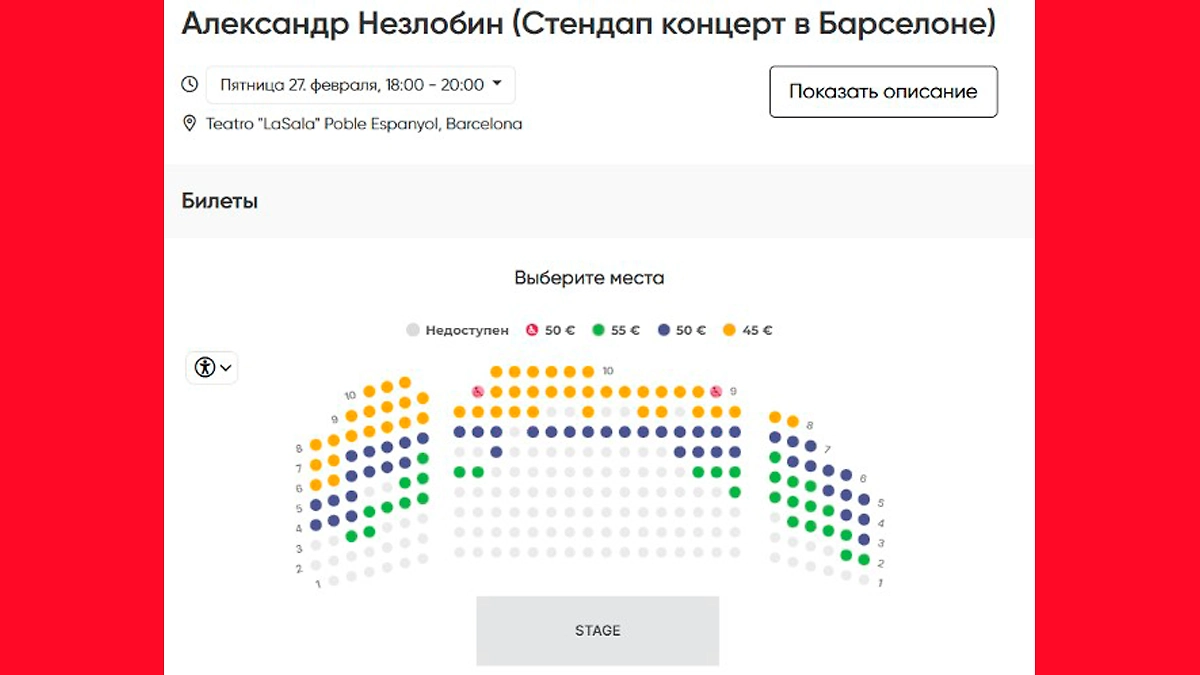Image resolution: width=1200 pixels, height=675 pixels.
Task: Click the green 55 € legend circle
Action: 598,330
